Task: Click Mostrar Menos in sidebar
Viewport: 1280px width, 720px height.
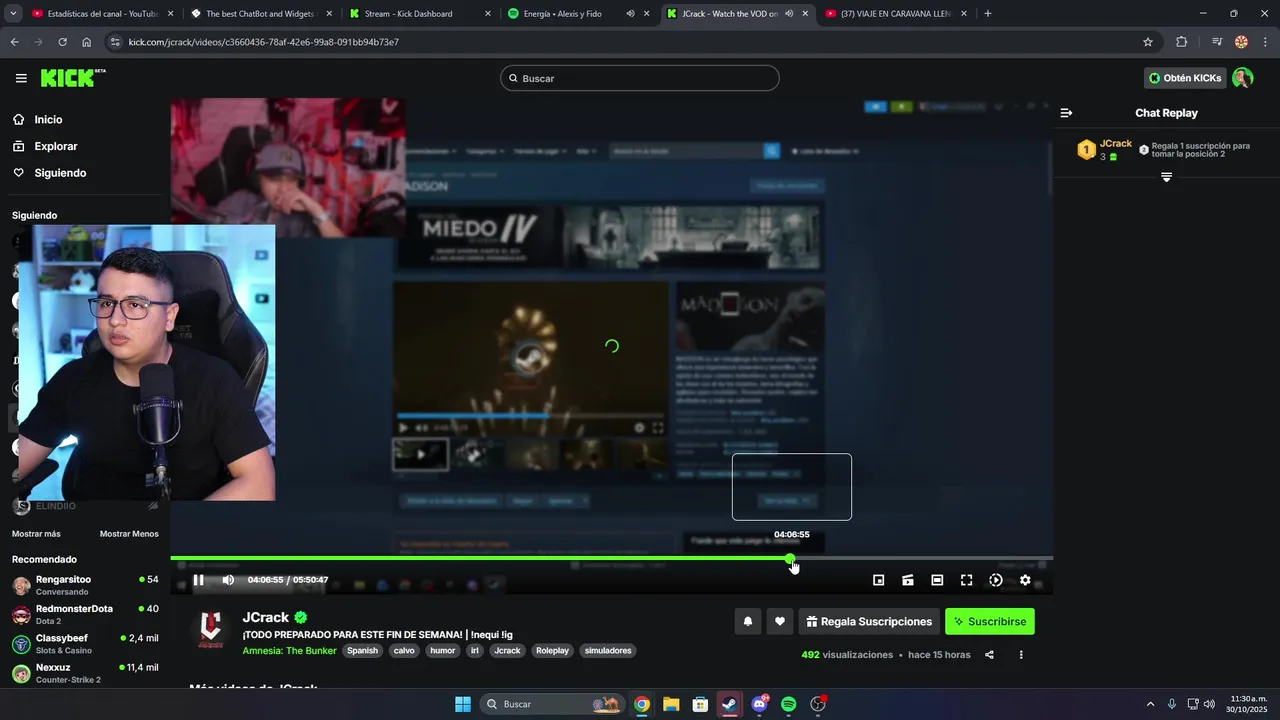Action: coord(129,534)
